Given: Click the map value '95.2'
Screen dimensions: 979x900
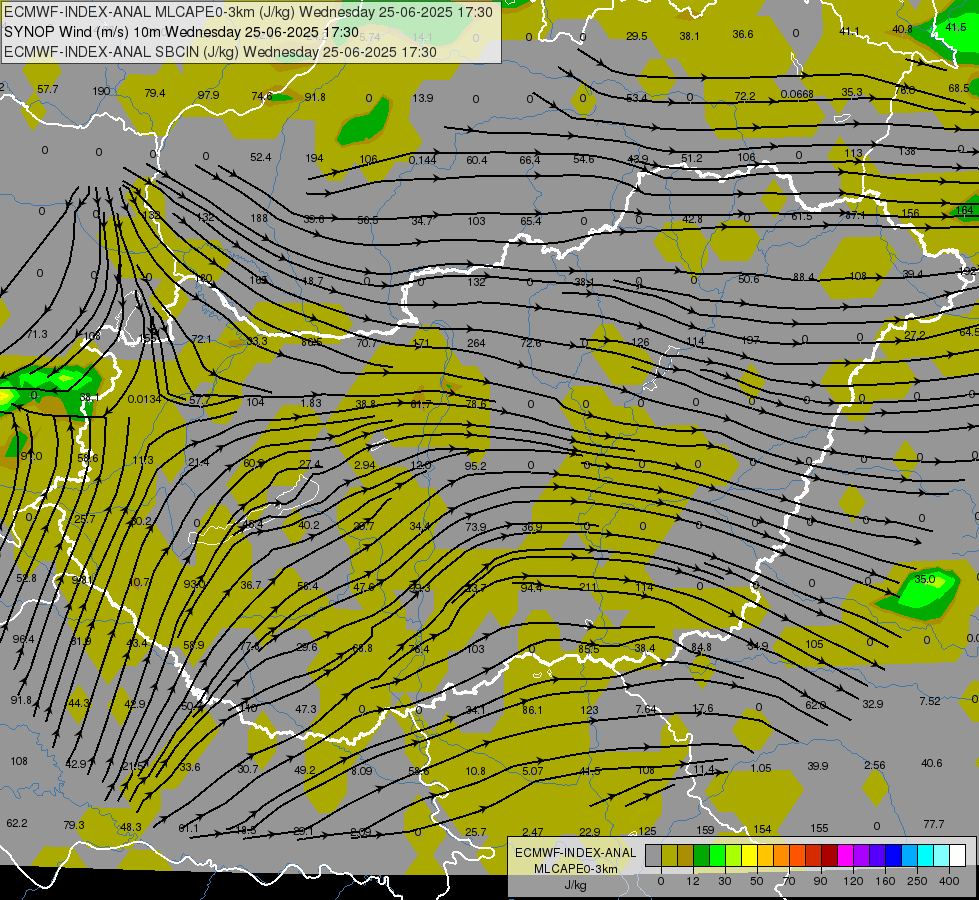Looking at the screenshot, I should [475, 466].
